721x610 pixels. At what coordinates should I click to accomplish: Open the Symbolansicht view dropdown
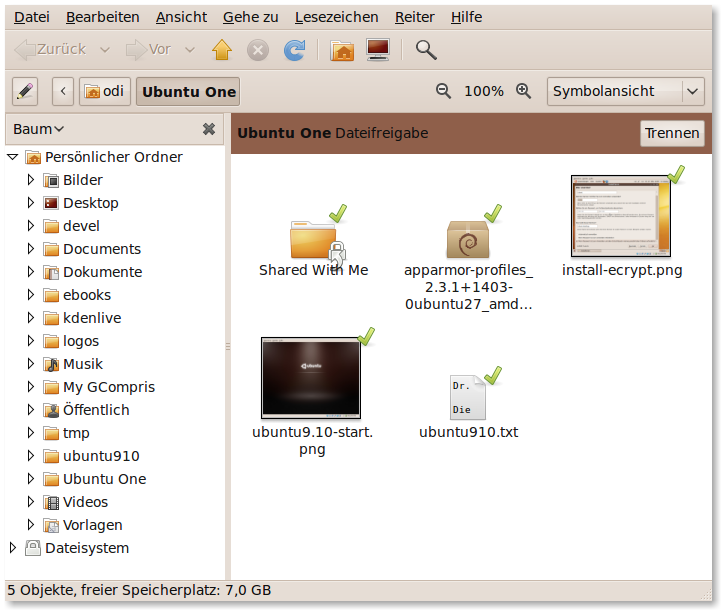[625, 91]
